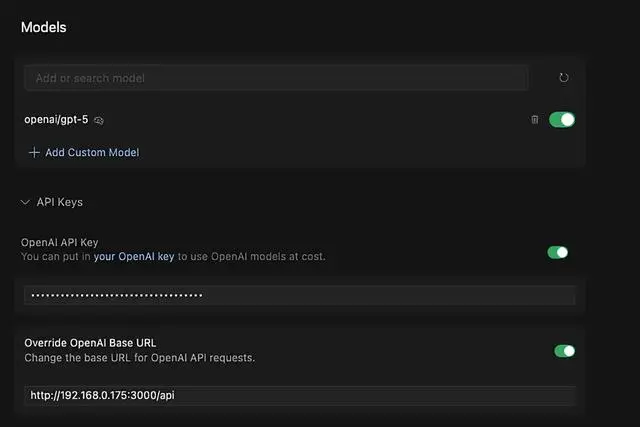
Task: Delete the openai/gpt-5 model with trash icon
Action: pos(535,120)
